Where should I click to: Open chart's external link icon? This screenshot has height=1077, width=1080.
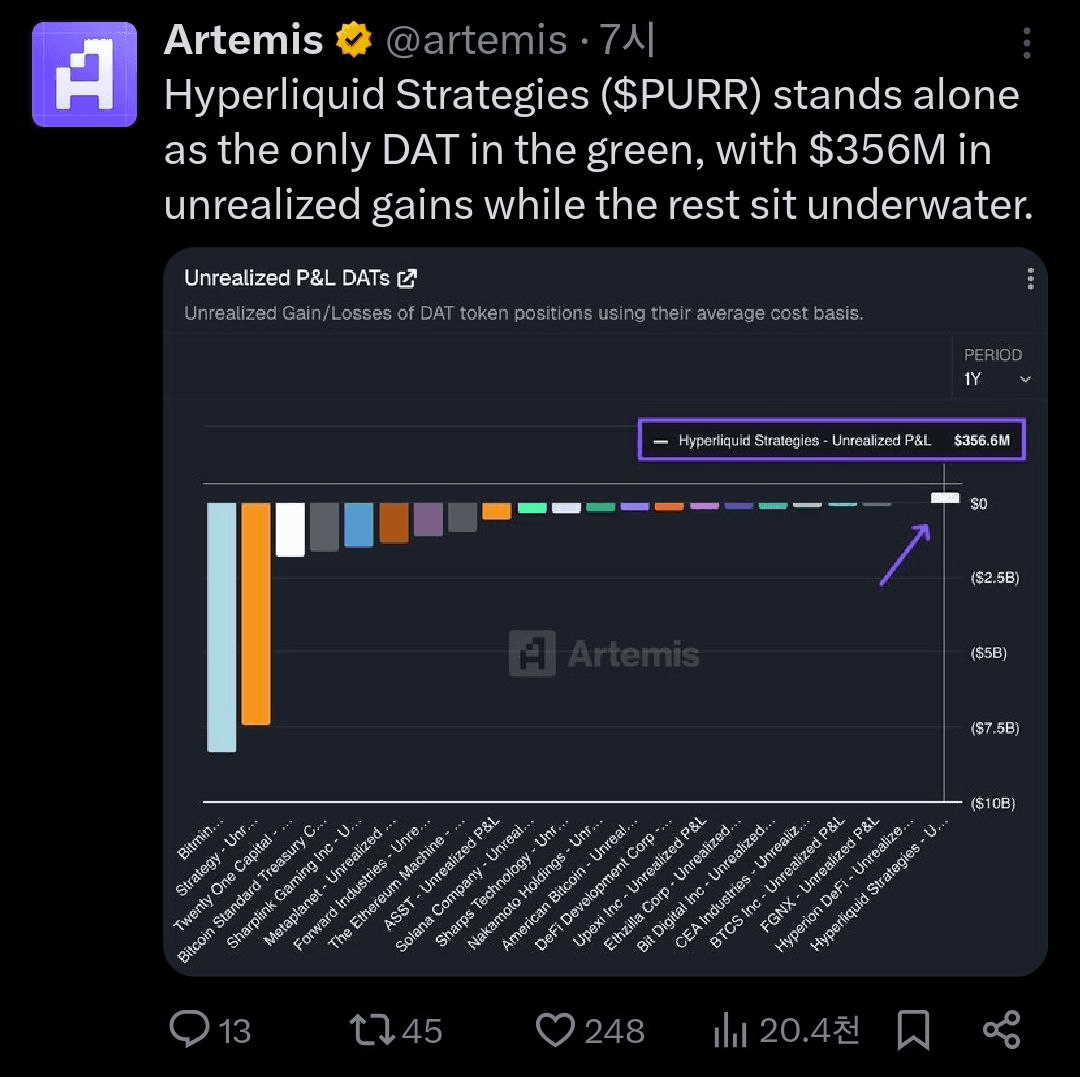[x=407, y=278]
